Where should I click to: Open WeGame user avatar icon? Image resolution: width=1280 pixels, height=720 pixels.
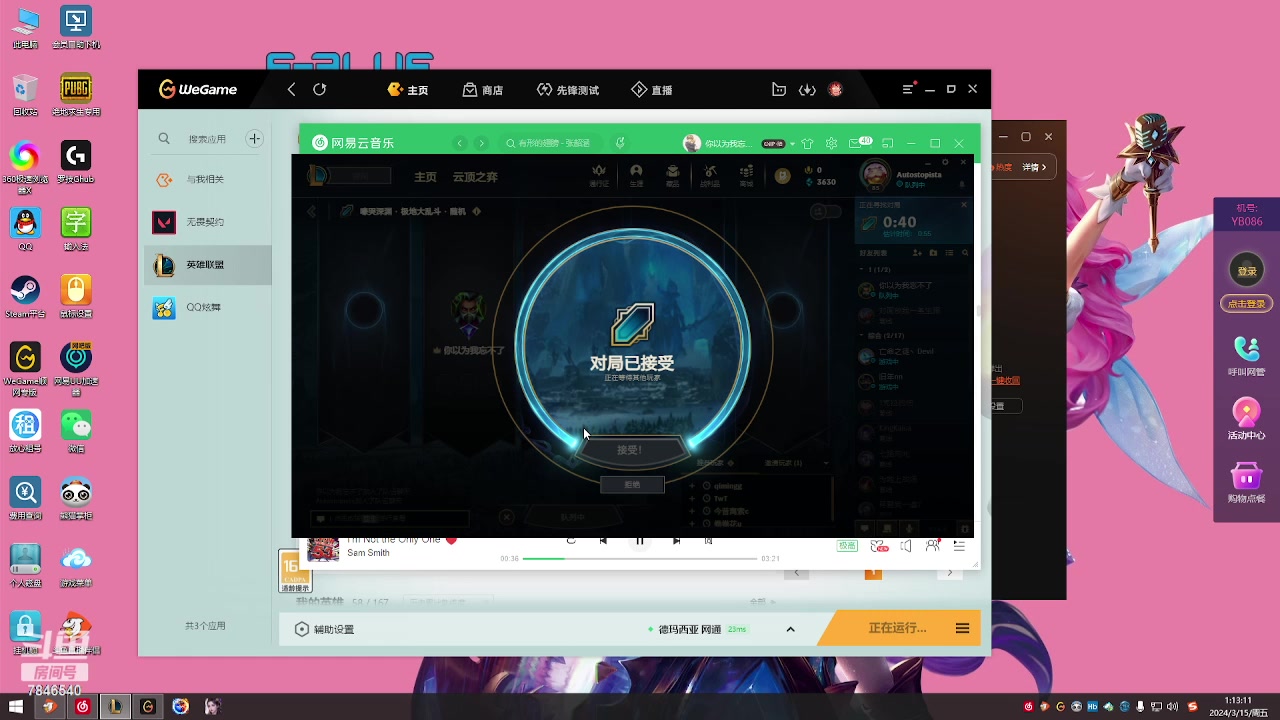(835, 90)
